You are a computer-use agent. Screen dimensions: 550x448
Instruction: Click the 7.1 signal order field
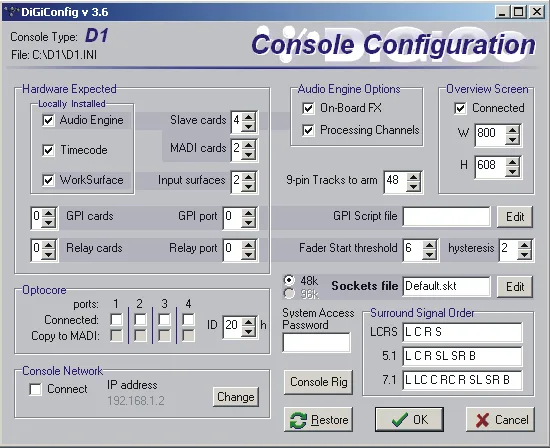462,380
